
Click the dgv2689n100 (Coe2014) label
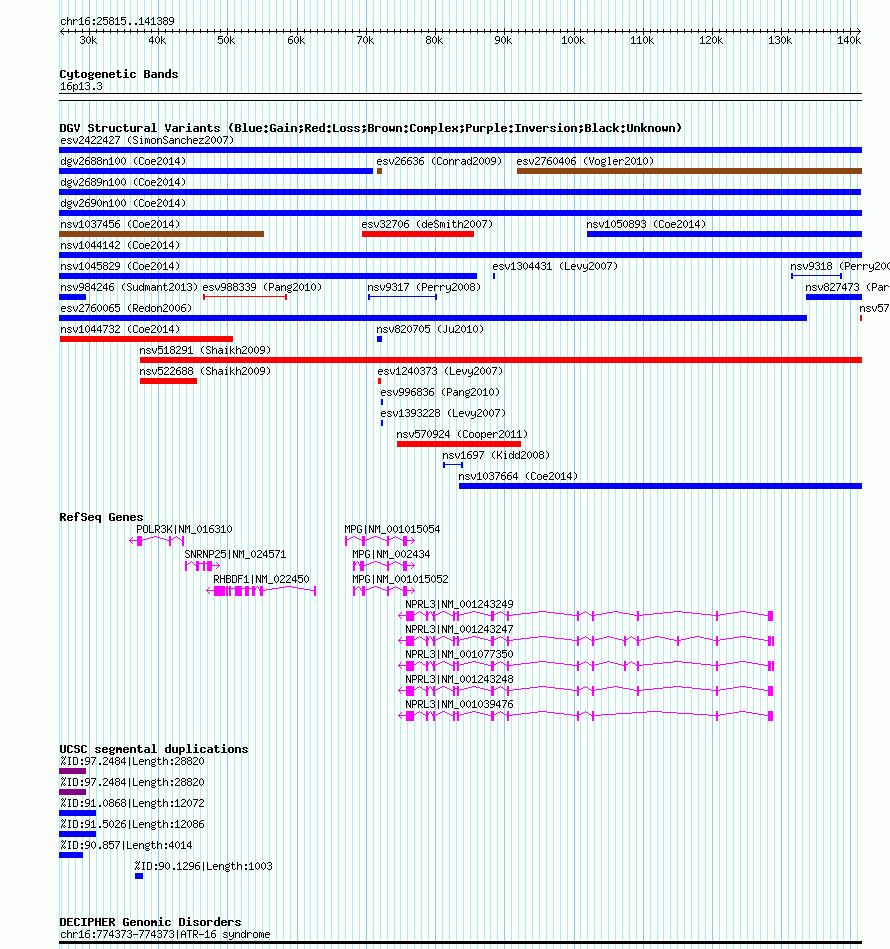click(x=123, y=182)
